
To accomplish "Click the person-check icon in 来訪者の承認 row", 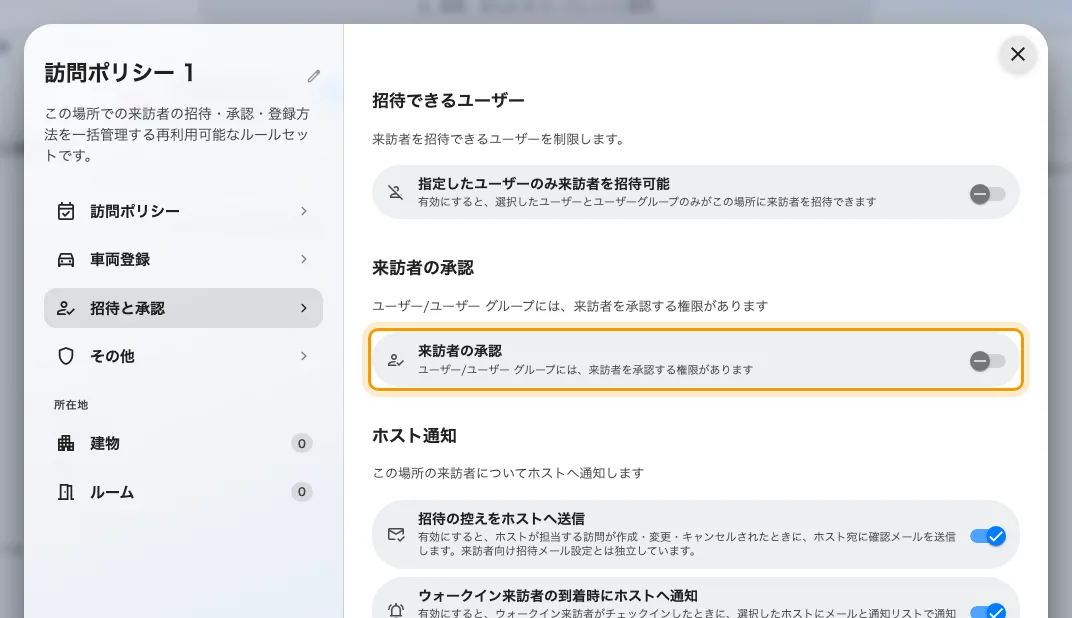I will tap(396, 360).
